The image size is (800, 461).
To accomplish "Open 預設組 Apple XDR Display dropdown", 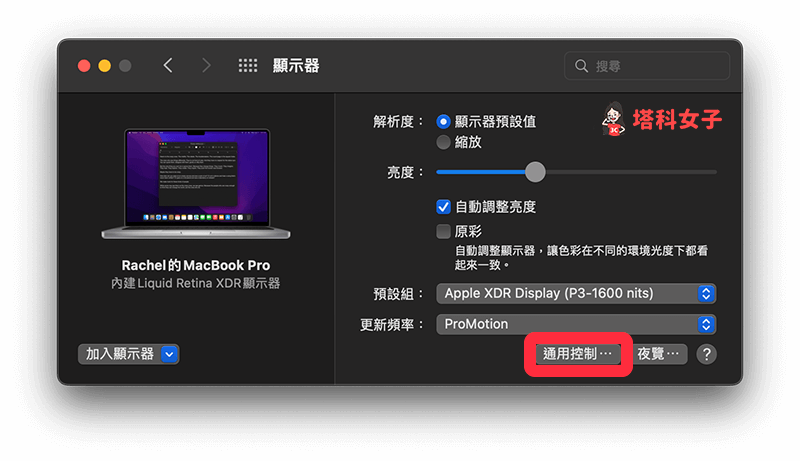I will tap(576, 294).
